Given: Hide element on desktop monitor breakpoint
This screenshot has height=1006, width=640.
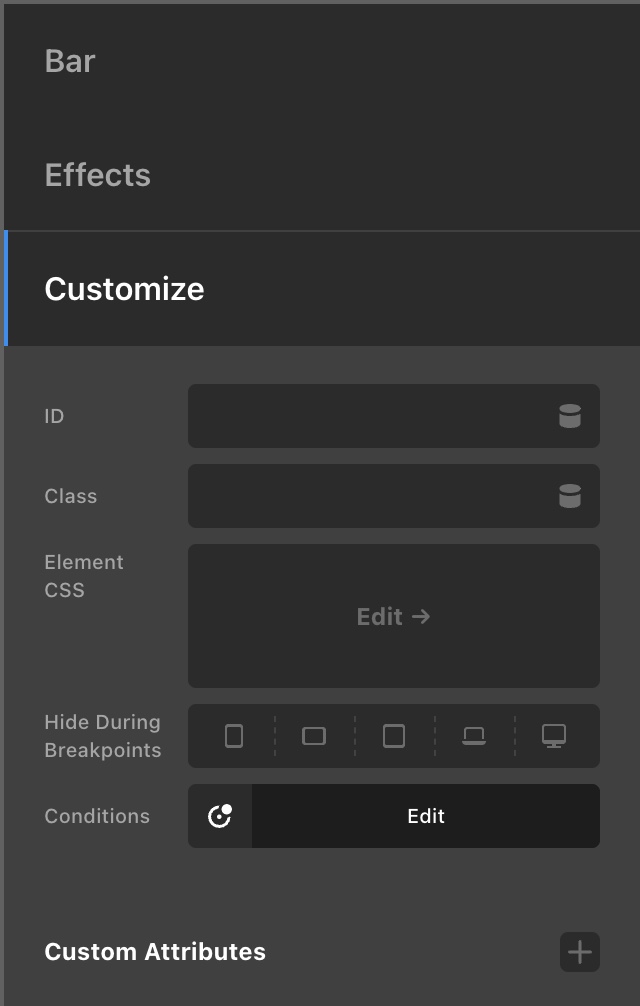Looking at the screenshot, I should pyautogui.click(x=554, y=736).
